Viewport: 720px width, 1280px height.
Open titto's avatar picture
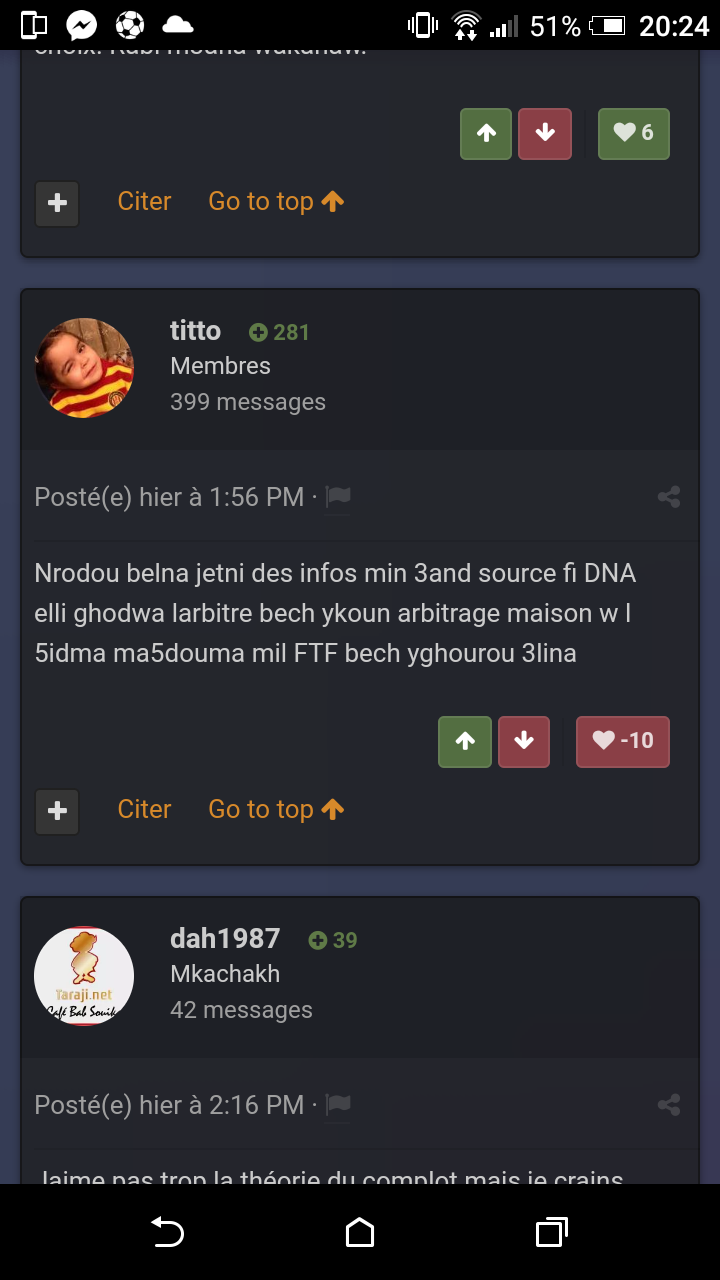coord(84,368)
